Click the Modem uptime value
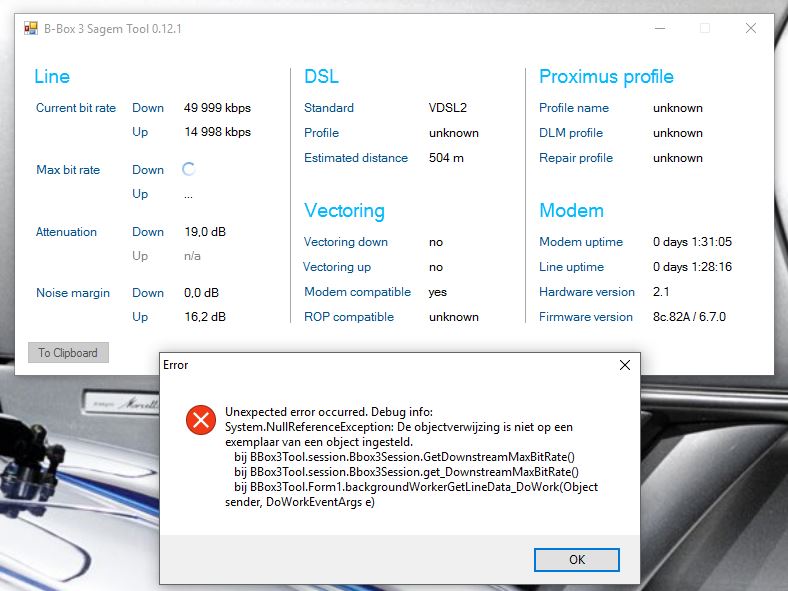788x591 pixels. pyautogui.click(x=692, y=242)
